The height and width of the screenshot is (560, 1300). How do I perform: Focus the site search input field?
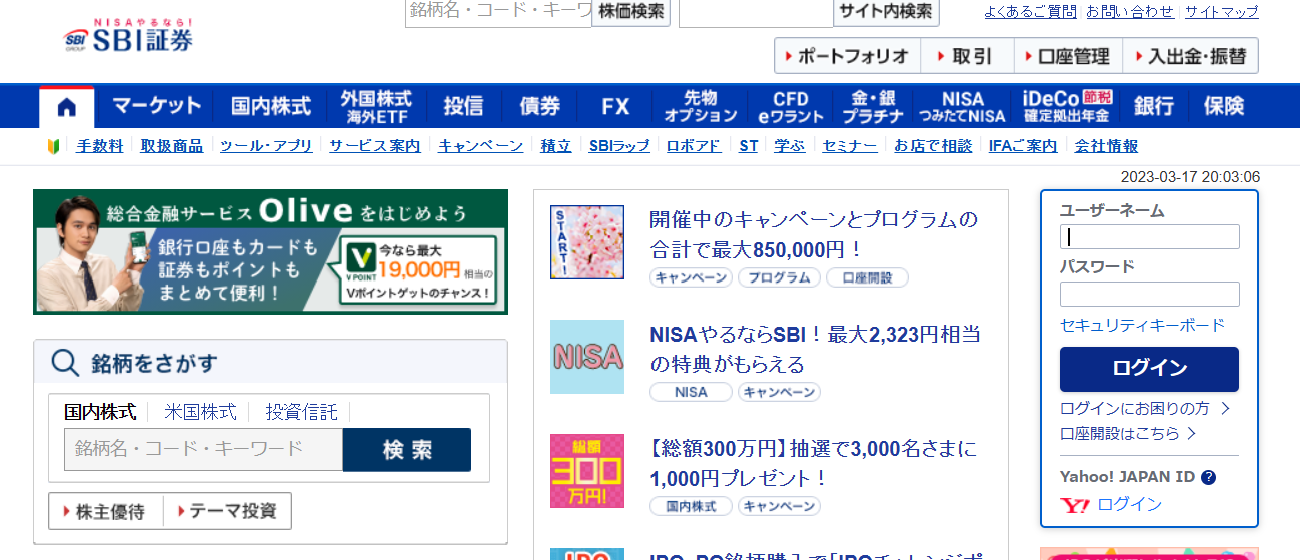[756, 12]
